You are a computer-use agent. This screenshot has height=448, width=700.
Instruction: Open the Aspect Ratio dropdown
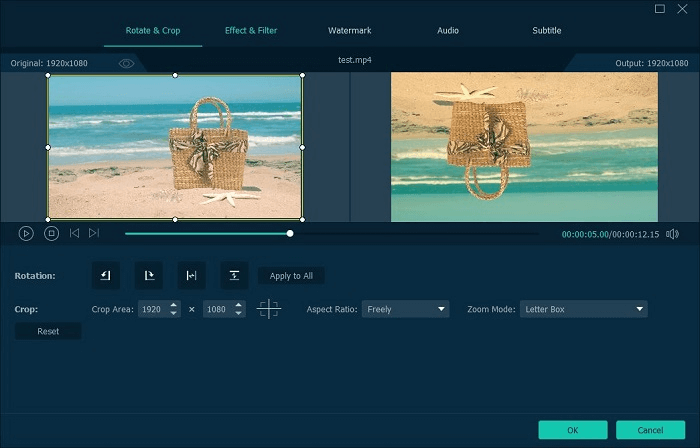tap(405, 309)
